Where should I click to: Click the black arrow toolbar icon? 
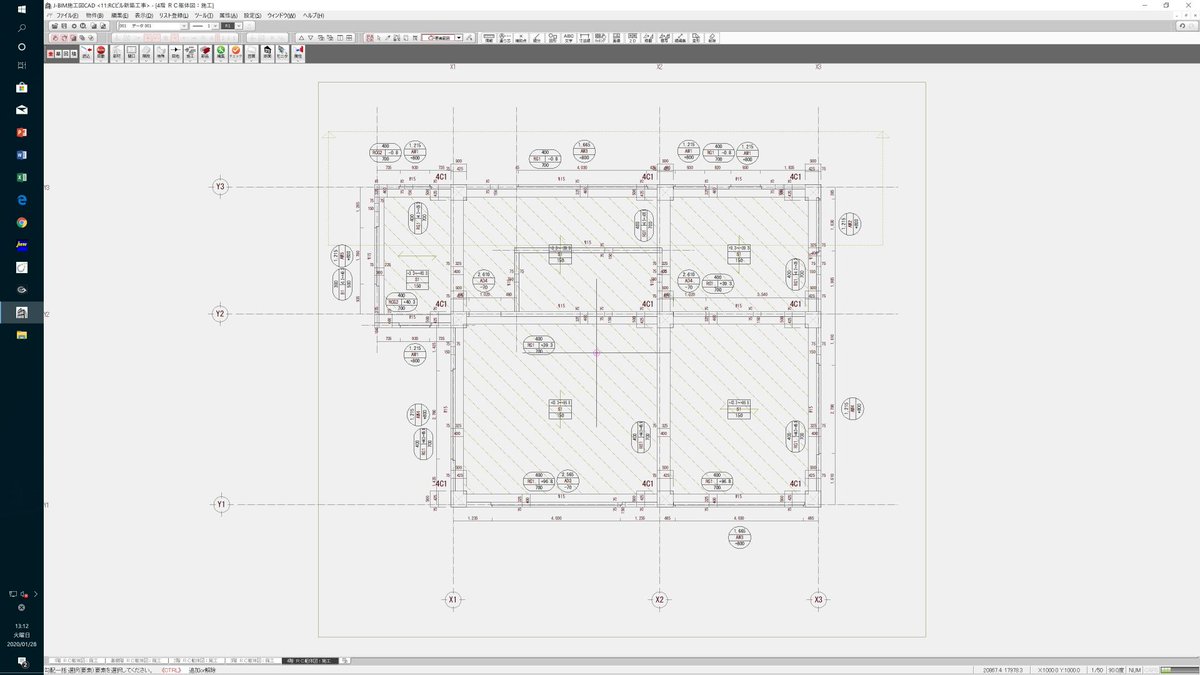(176, 52)
